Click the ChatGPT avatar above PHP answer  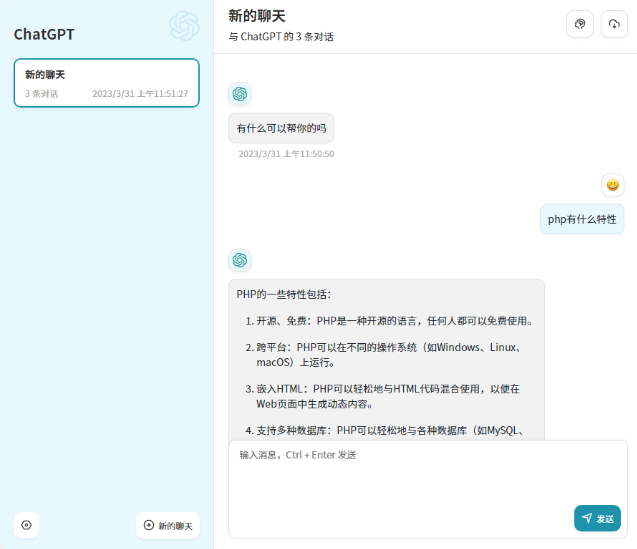click(x=240, y=260)
